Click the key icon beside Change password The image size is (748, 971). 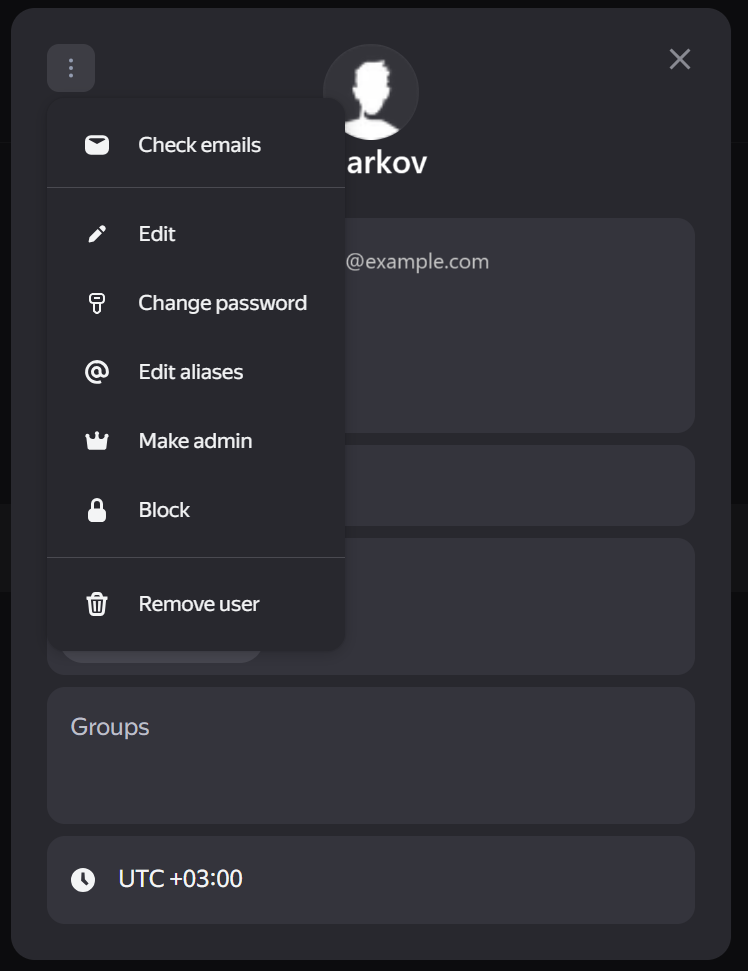point(97,303)
